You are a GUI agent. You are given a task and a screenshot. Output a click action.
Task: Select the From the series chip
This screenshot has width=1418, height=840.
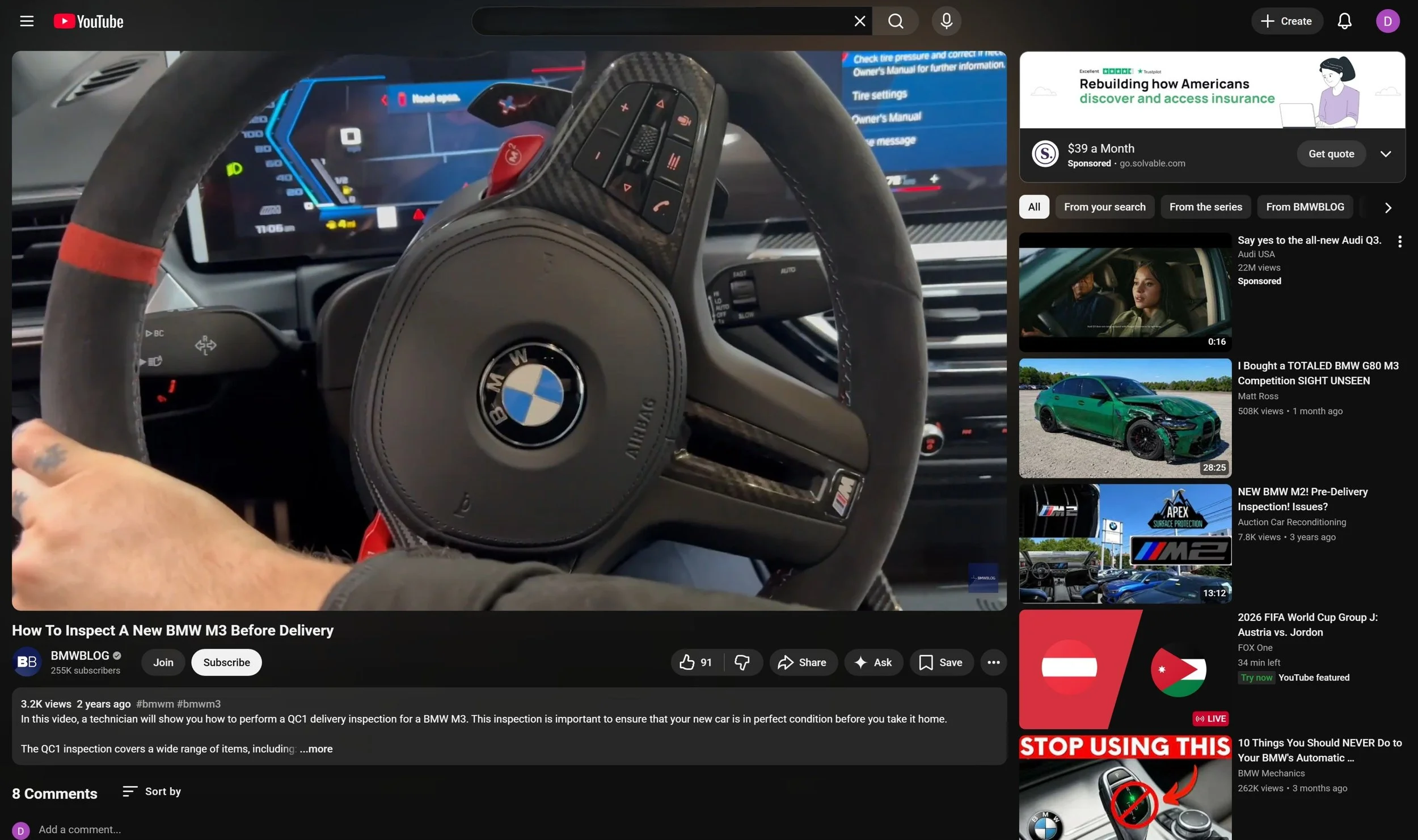[1205, 207]
